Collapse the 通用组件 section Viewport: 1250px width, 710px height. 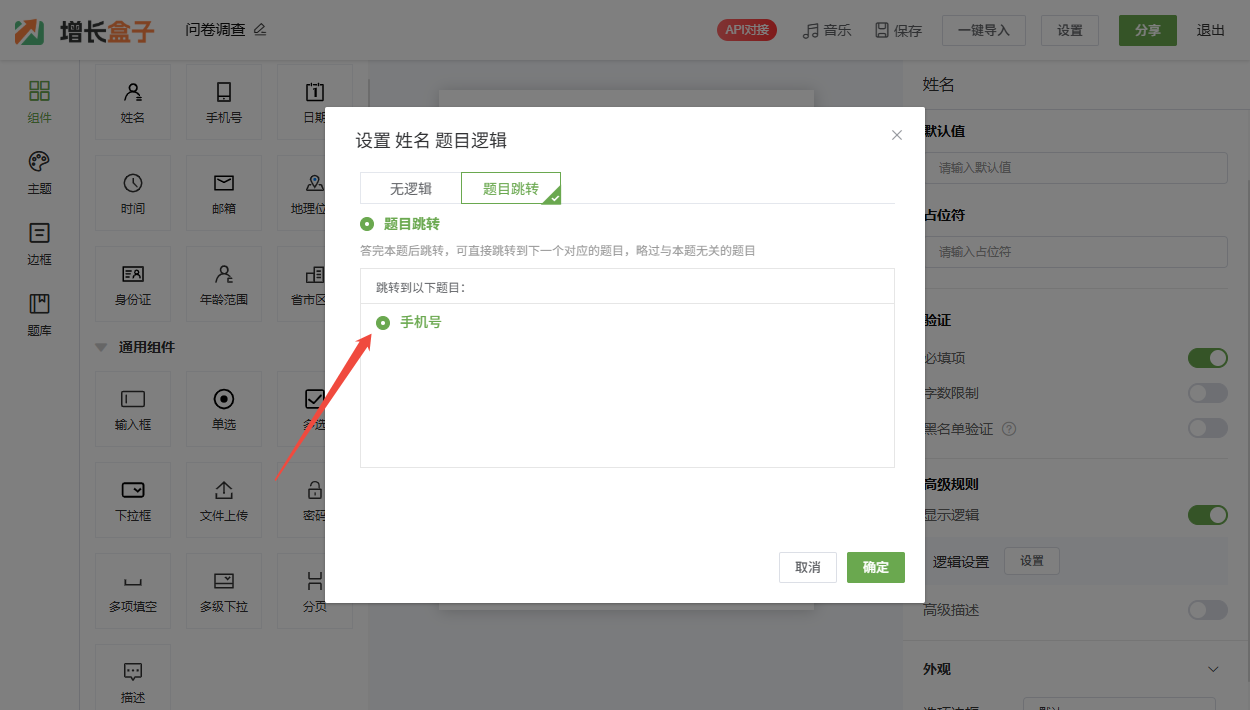(101, 347)
